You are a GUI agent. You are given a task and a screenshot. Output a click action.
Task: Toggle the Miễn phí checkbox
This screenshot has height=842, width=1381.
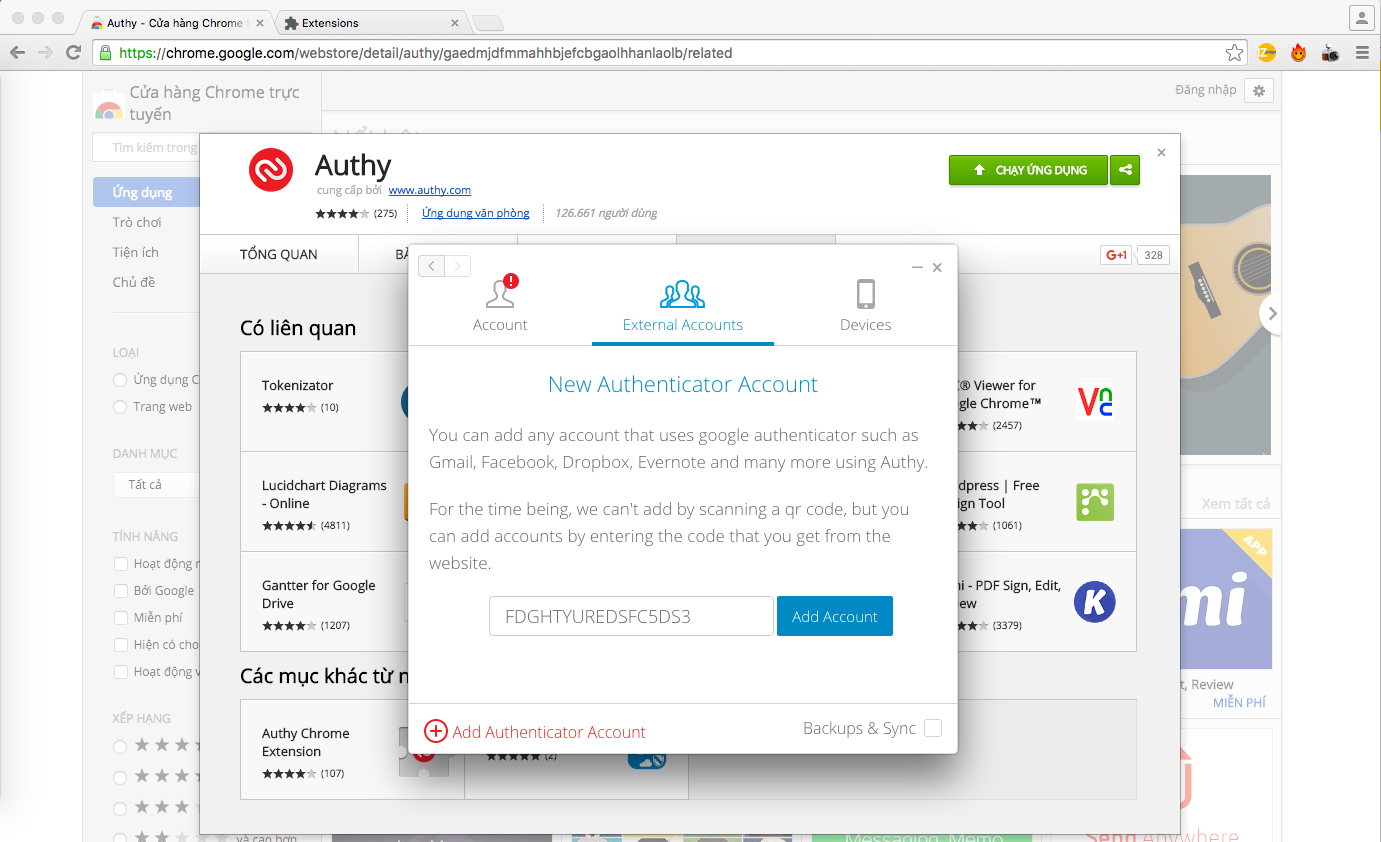point(121,618)
